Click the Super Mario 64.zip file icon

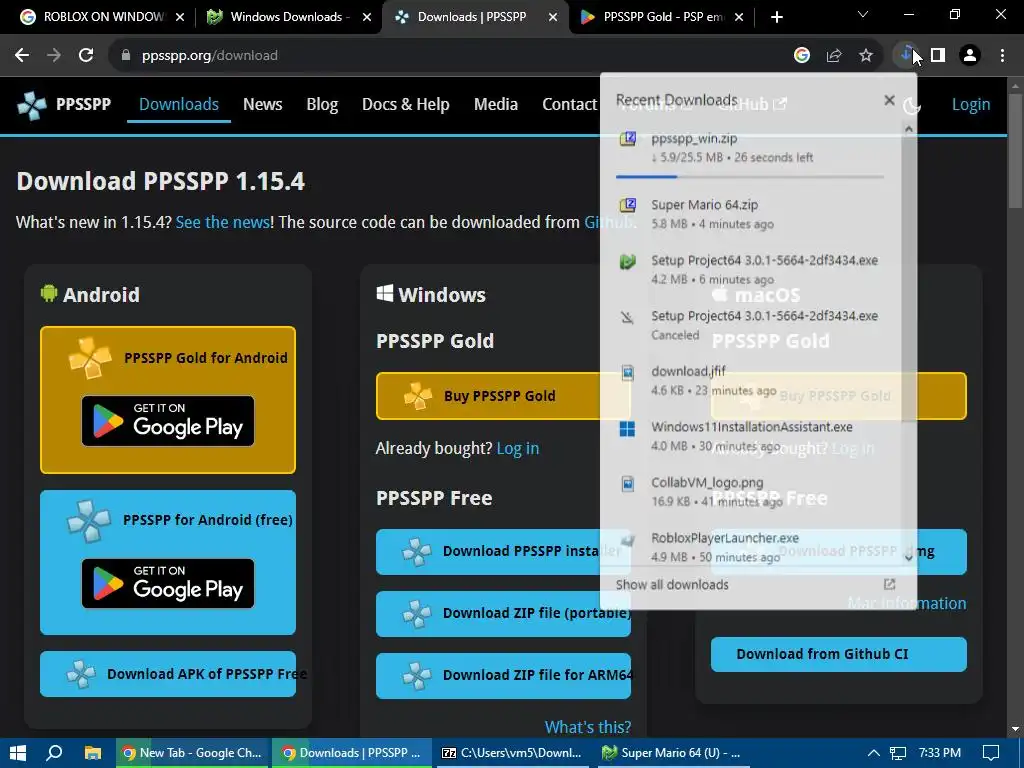[628, 205]
